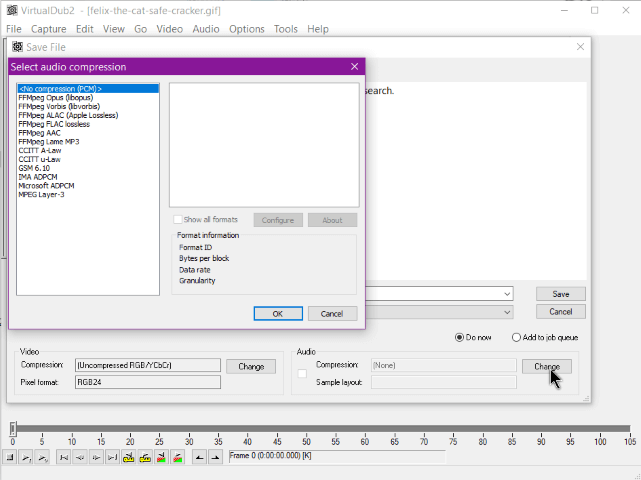Click the Frame 0 position text box
Viewport: 641px width, 480px height.
click(337, 456)
